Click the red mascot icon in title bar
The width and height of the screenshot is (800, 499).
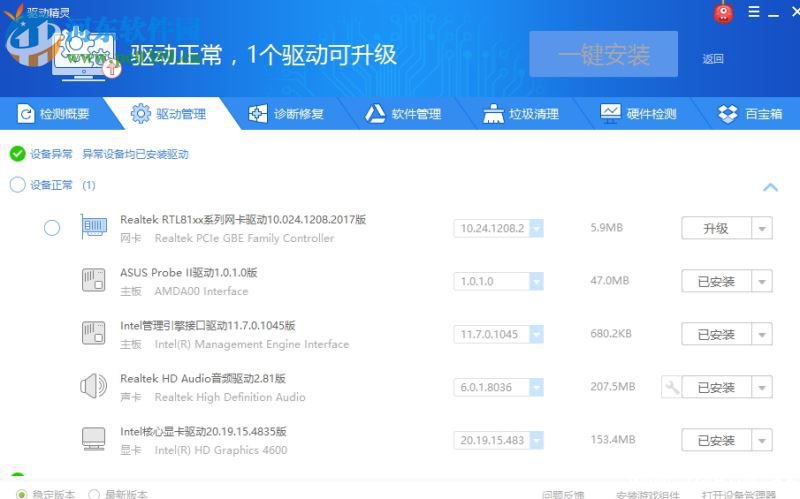pyautogui.click(x=723, y=12)
